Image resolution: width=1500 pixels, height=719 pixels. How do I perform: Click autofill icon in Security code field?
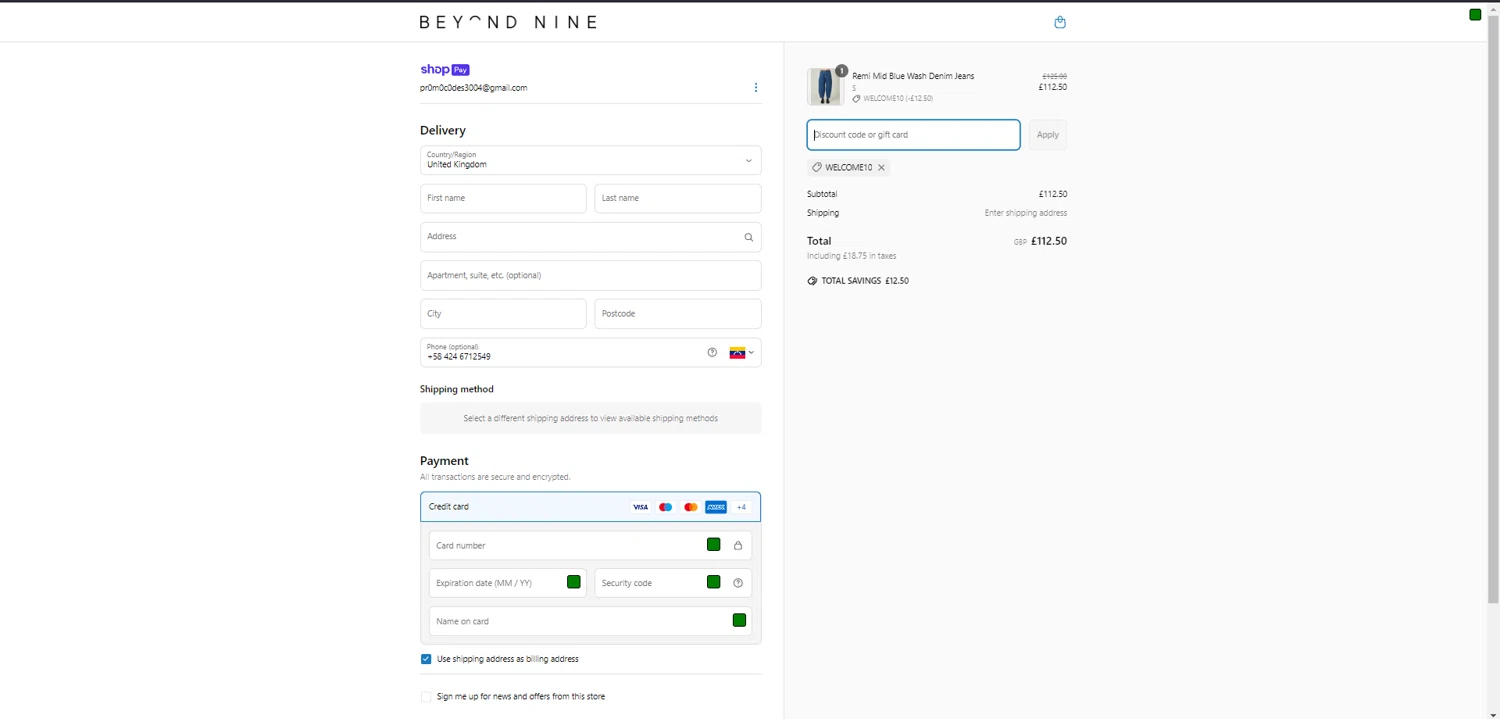point(714,582)
